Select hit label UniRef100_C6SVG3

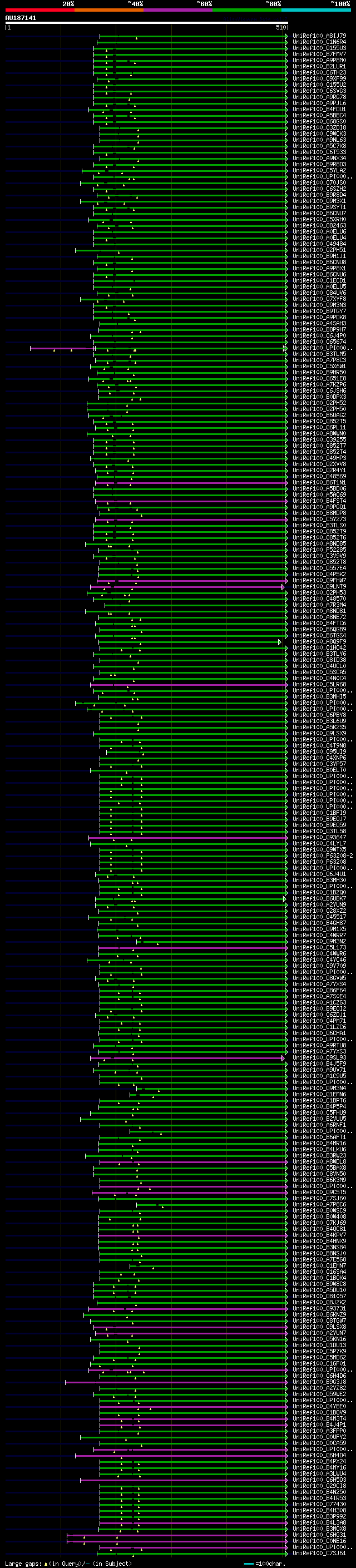[319, 91]
